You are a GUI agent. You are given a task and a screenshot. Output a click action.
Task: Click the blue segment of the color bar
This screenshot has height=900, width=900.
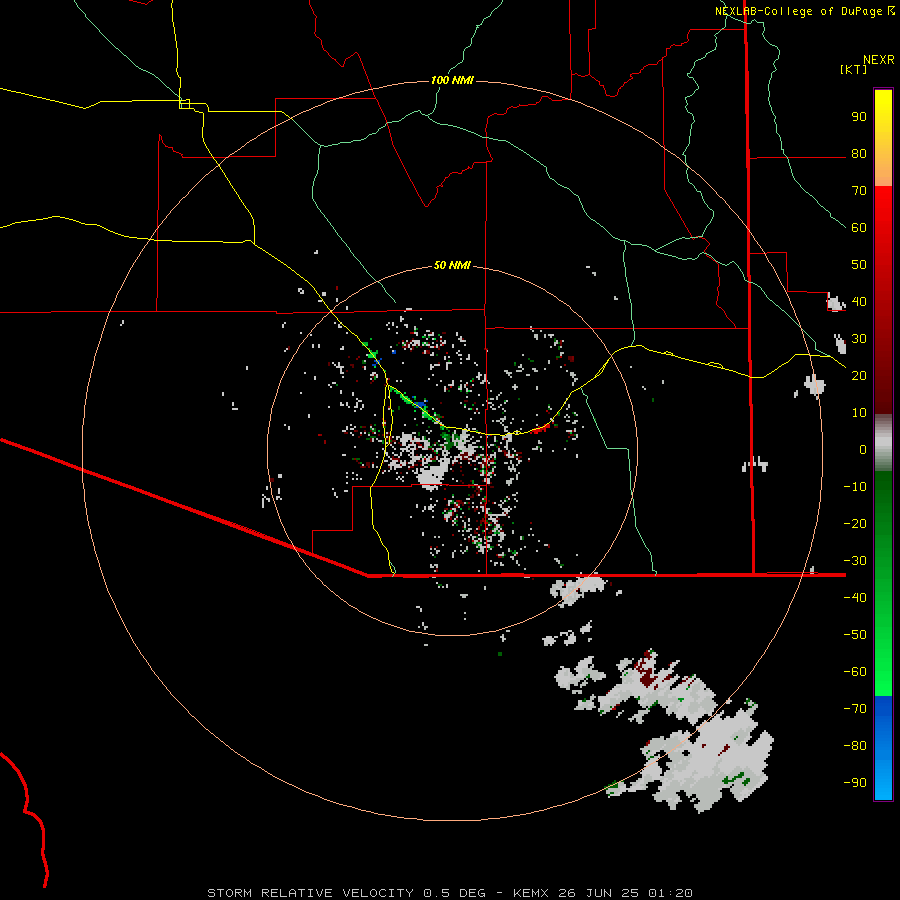click(883, 748)
